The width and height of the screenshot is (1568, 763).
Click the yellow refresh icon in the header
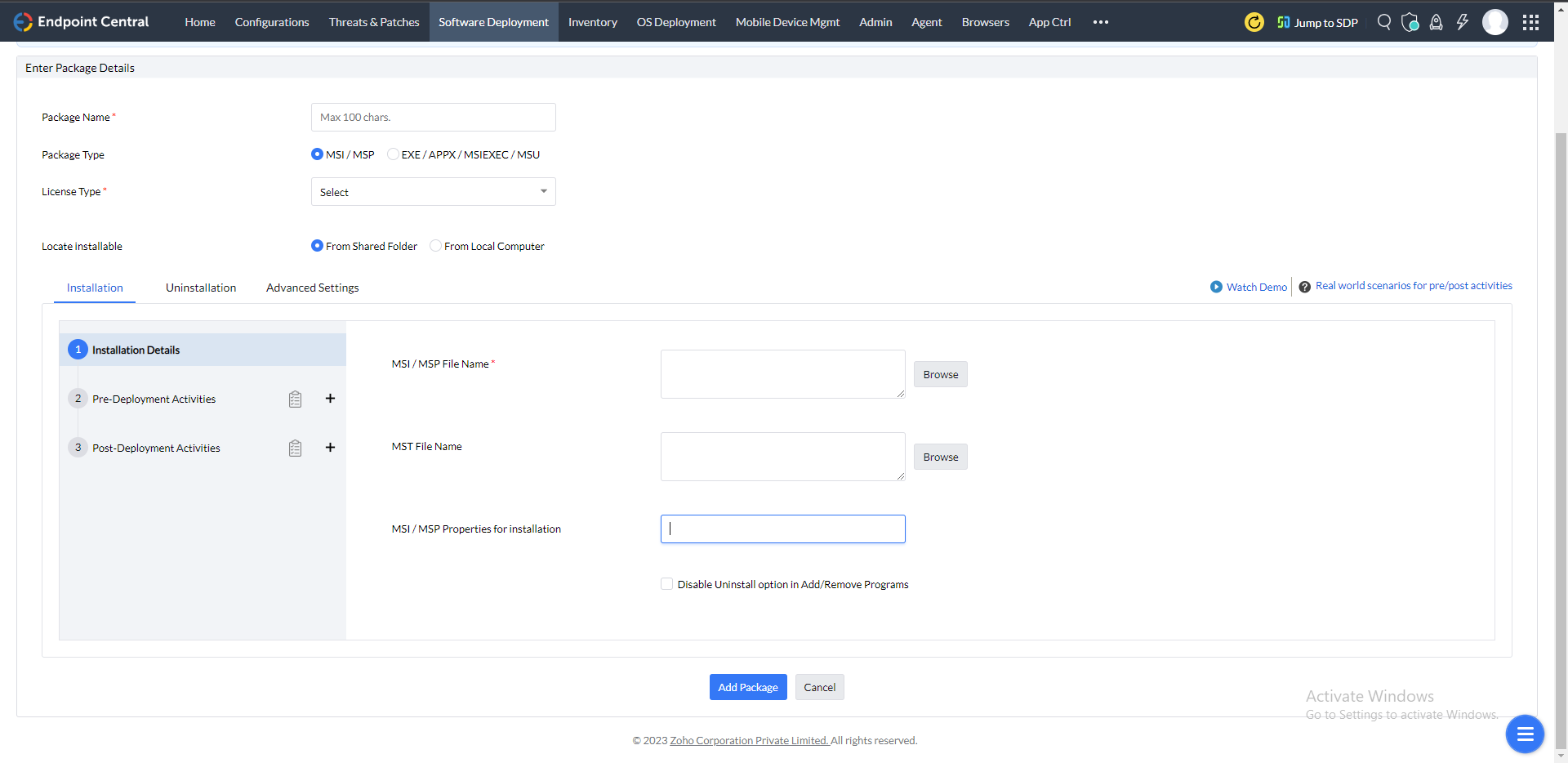click(1254, 22)
